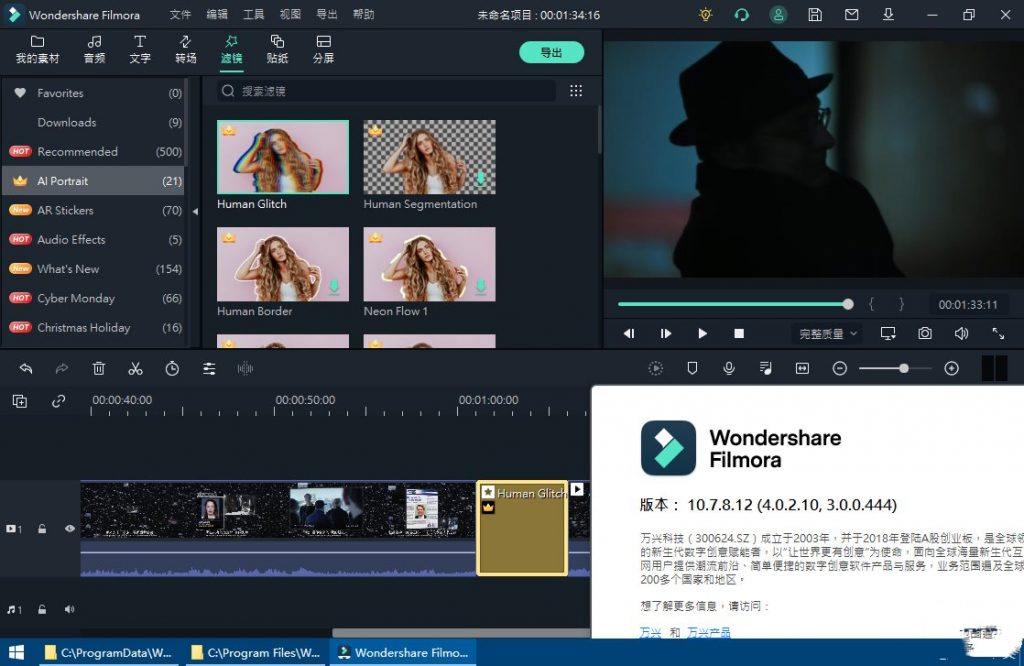Select the Cyber Monday category
1024x666 pixels.
(x=95, y=298)
